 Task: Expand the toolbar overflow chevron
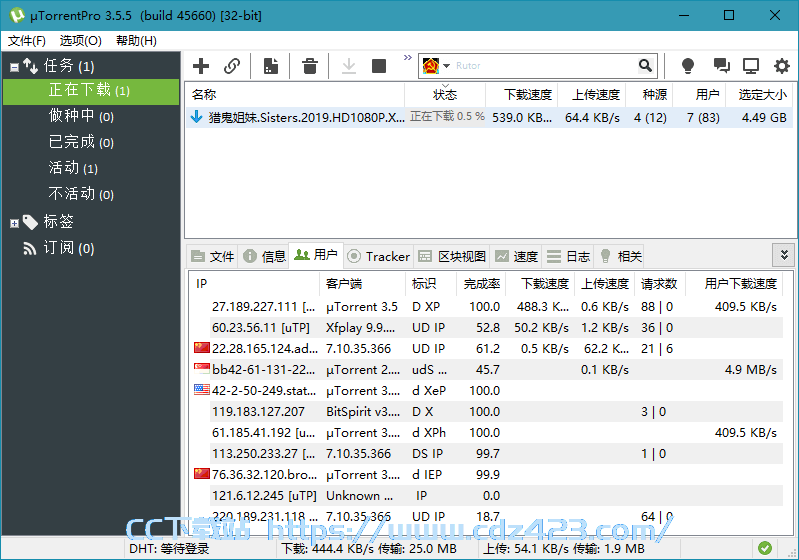pyautogui.click(x=408, y=57)
